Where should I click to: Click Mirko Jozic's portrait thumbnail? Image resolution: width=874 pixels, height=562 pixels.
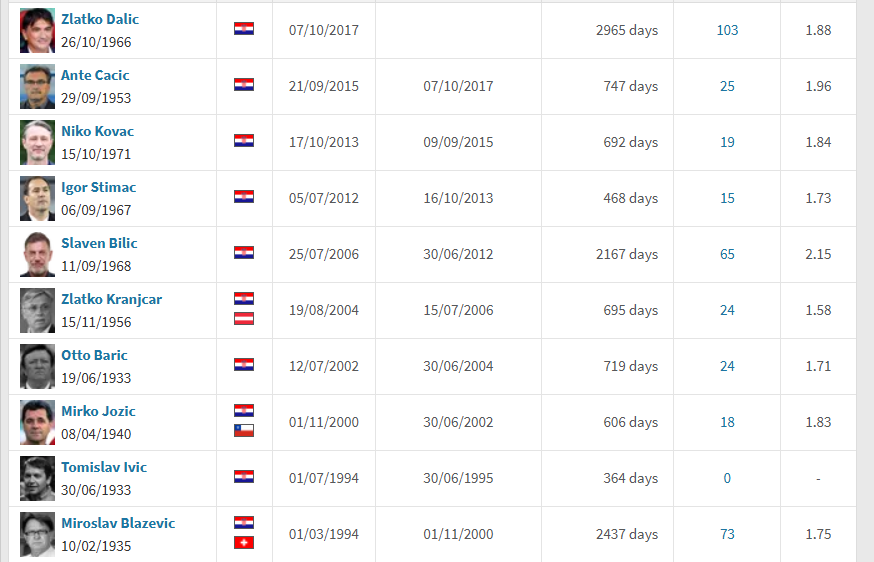pyautogui.click(x=37, y=422)
